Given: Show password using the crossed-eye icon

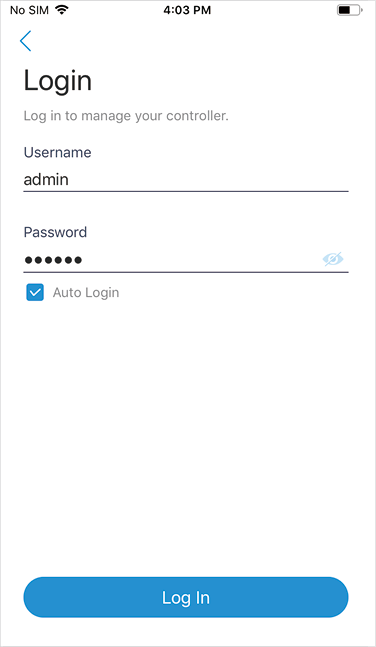Looking at the screenshot, I should click(x=333, y=259).
